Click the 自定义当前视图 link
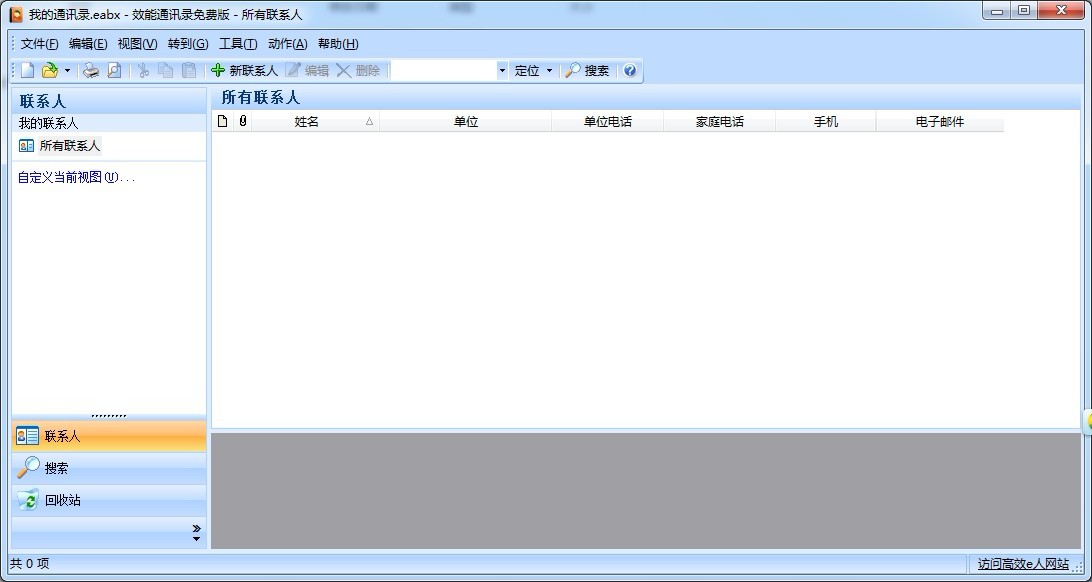 pos(76,177)
